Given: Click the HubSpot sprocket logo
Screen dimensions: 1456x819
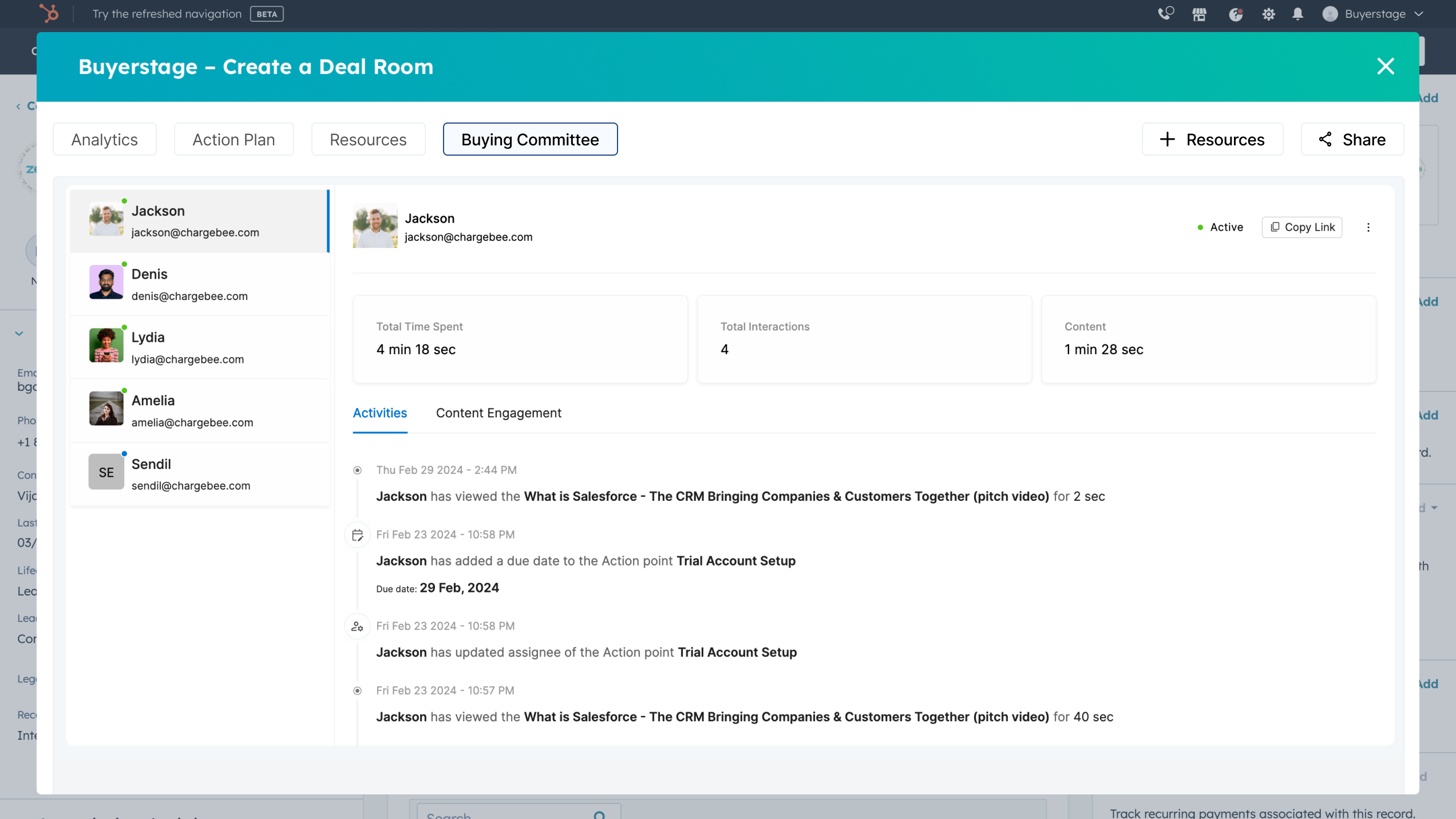Looking at the screenshot, I should pos(49,13).
